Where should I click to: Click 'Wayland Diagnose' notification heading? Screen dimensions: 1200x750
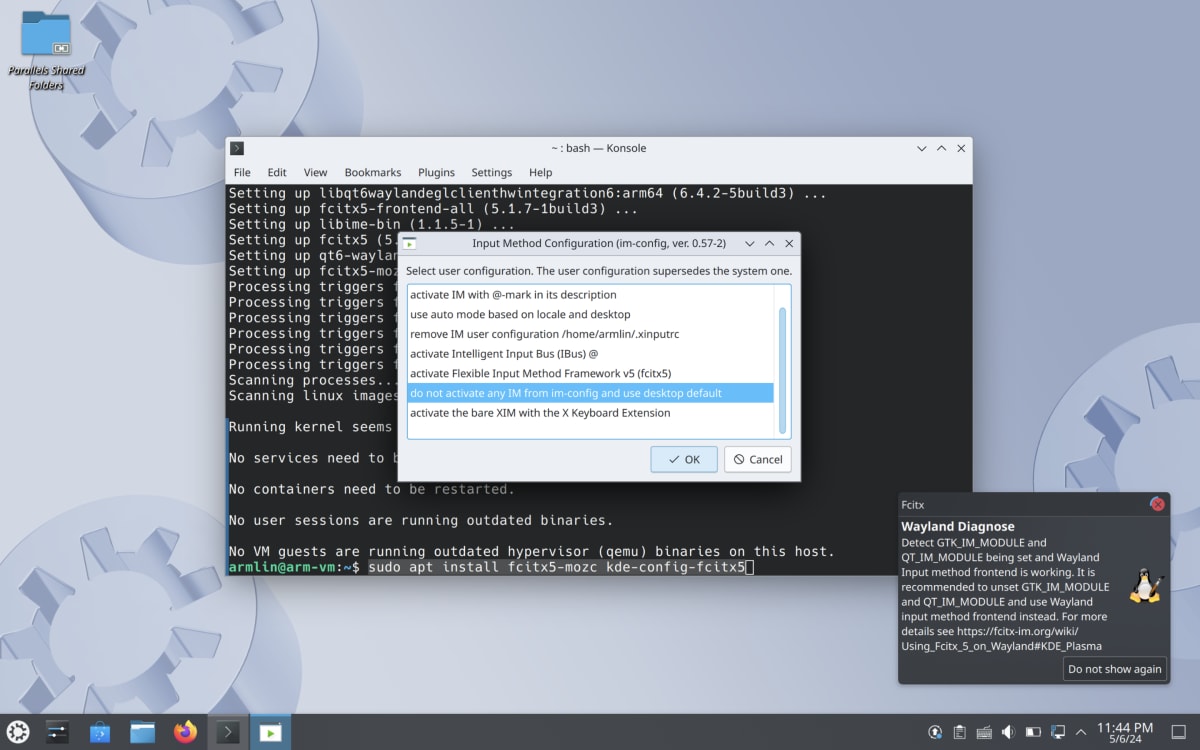(958, 526)
